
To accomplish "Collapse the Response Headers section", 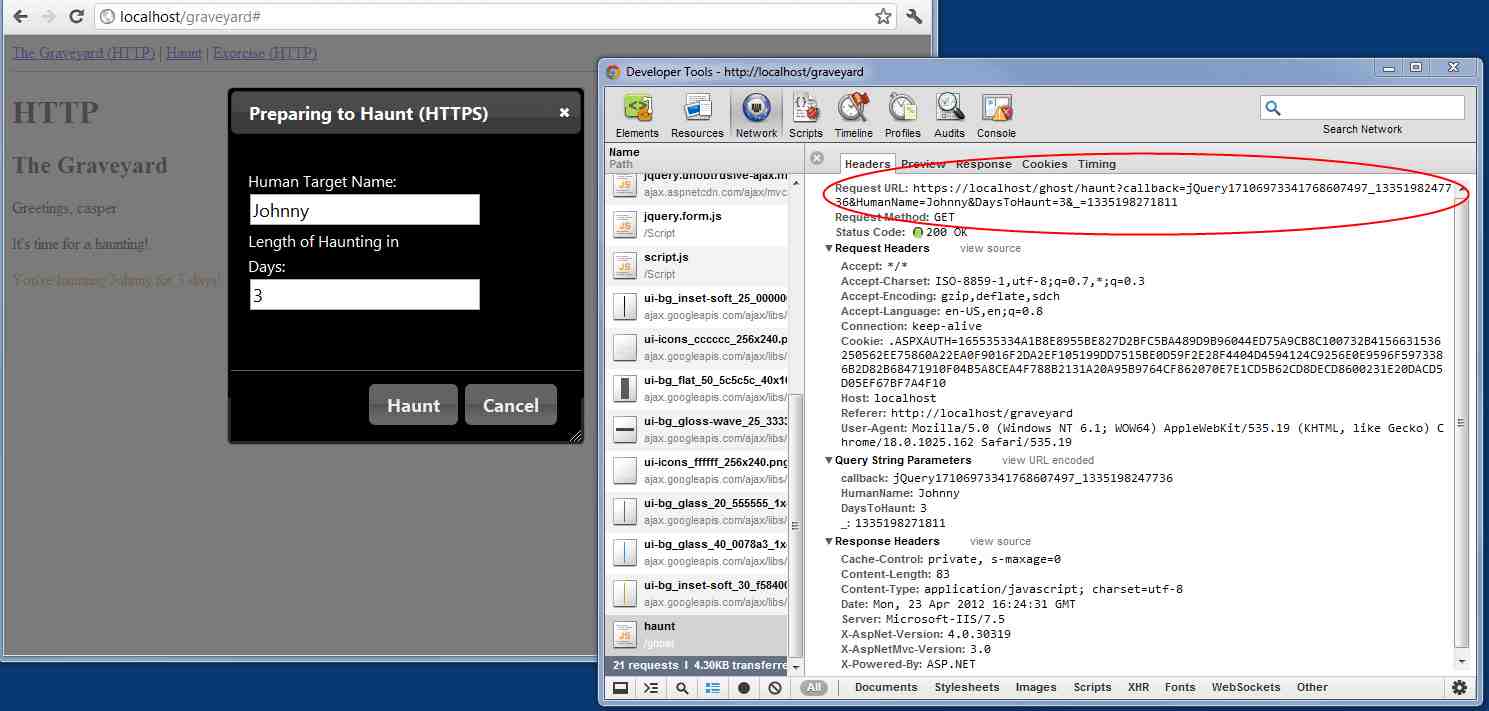I will [x=829, y=541].
